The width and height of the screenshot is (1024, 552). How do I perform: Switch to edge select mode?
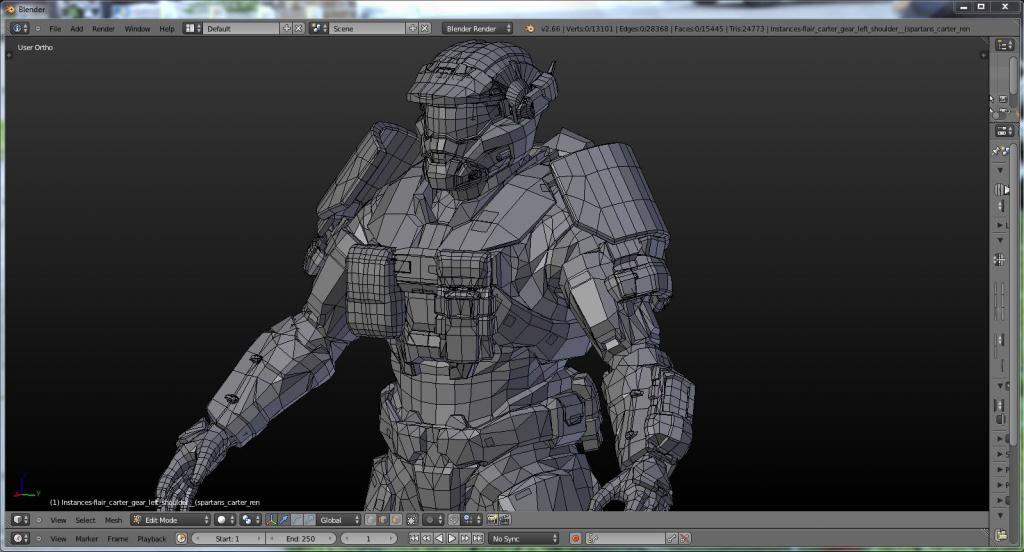383,520
